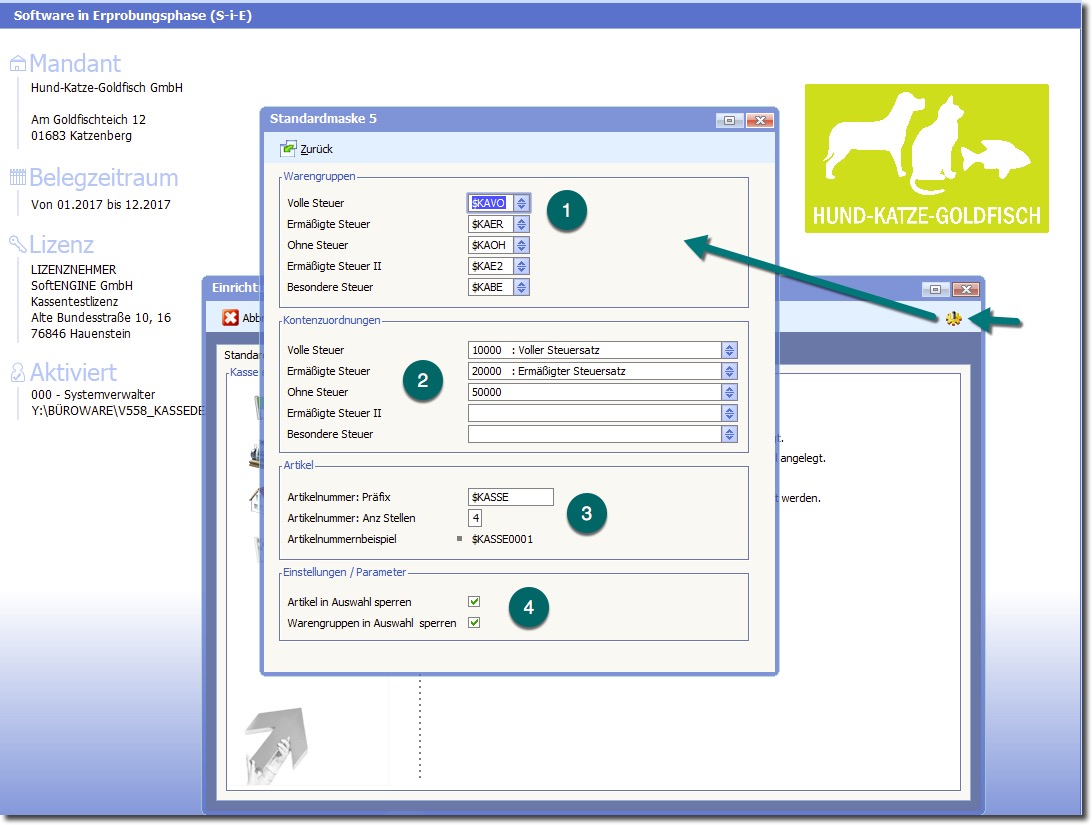Click the Zurück back arrow icon

[289, 149]
